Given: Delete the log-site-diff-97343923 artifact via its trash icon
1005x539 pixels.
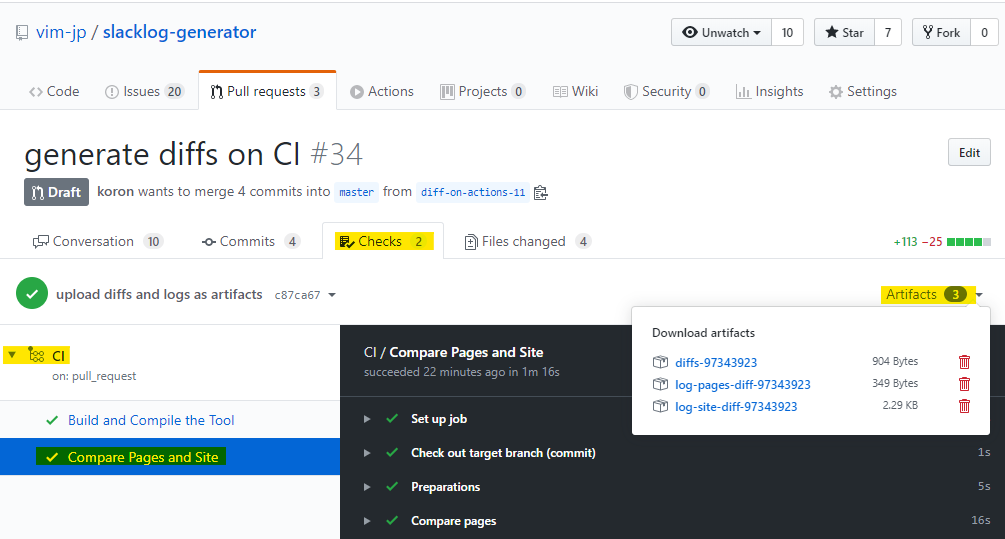Looking at the screenshot, I should (x=964, y=406).
